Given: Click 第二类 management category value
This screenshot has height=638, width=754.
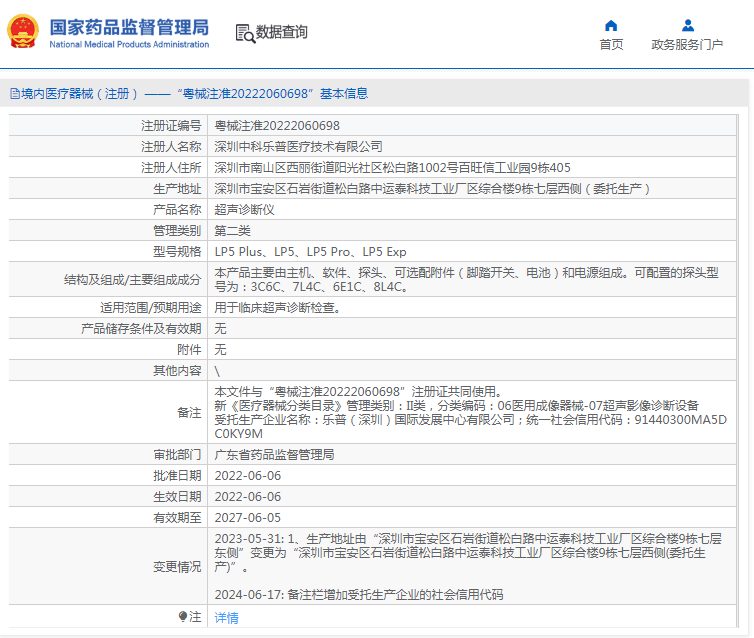Looking at the screenshot, I should pyautogui.click(x=232, y=231).
